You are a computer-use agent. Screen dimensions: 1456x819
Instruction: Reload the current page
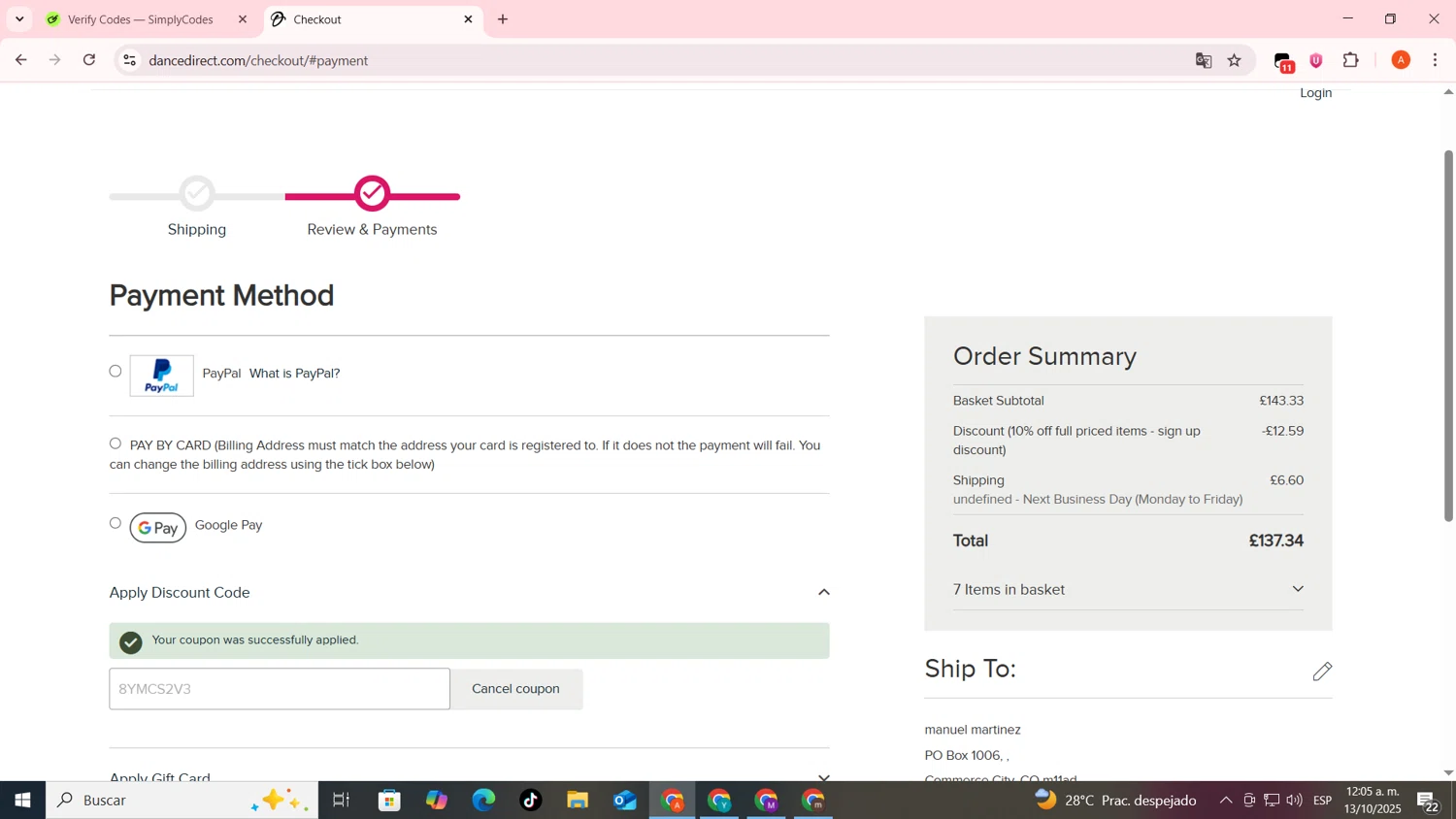coord(89,60)
